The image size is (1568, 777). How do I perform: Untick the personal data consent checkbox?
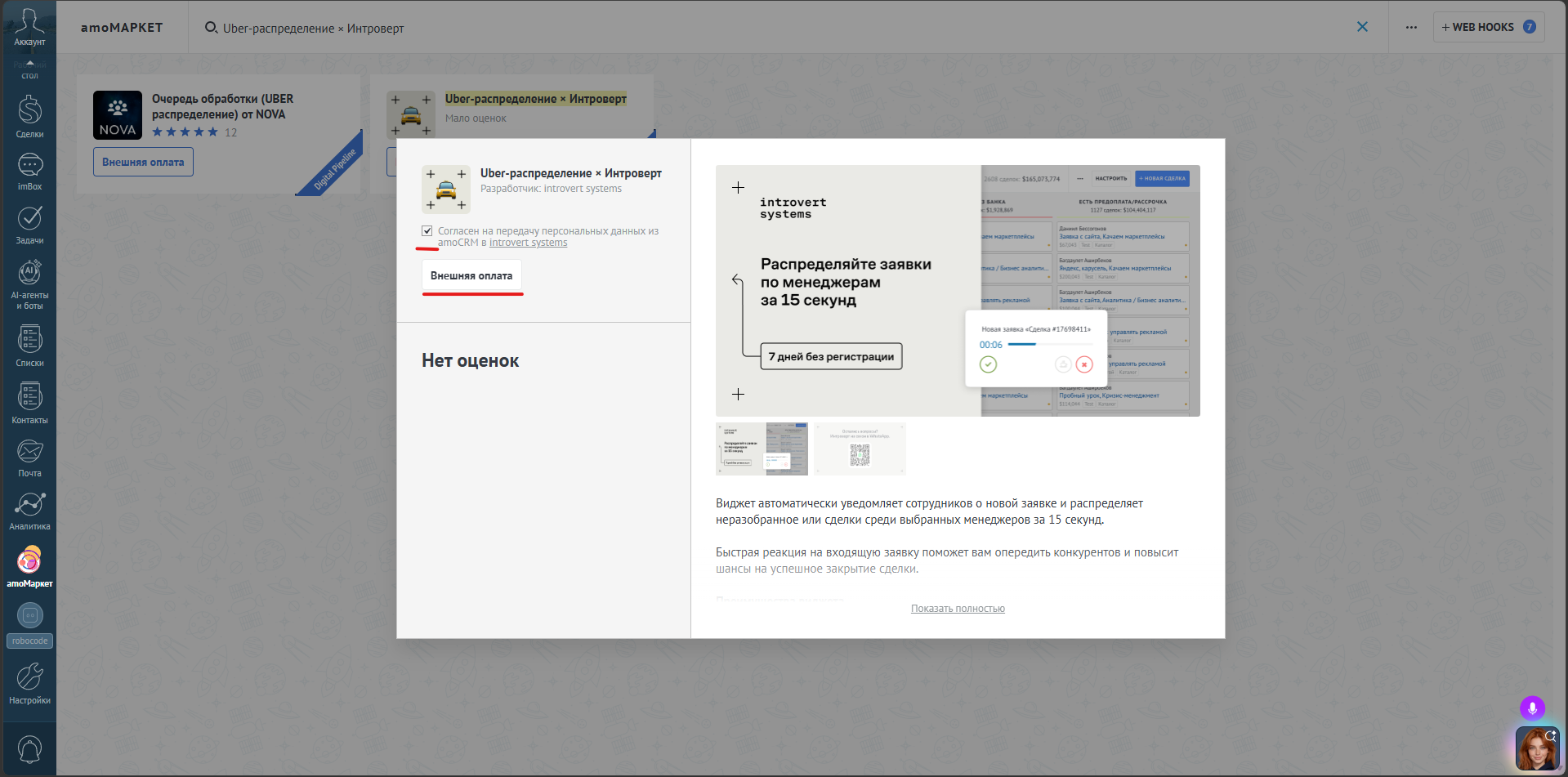tap(427, 231)
